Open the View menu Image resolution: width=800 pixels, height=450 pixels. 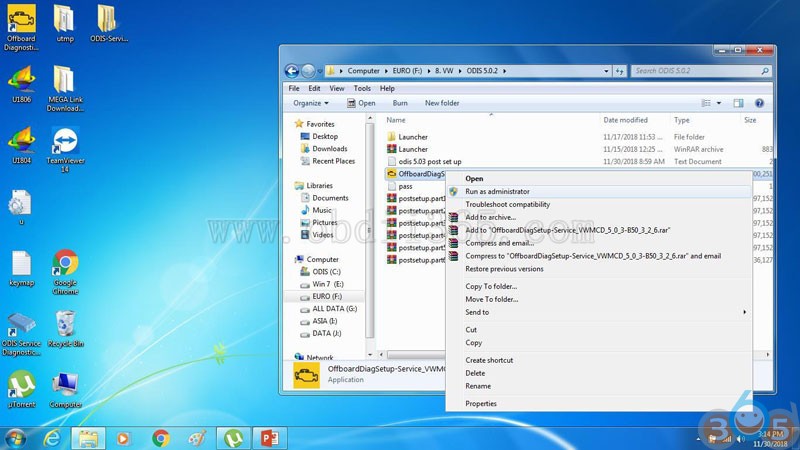337,88
